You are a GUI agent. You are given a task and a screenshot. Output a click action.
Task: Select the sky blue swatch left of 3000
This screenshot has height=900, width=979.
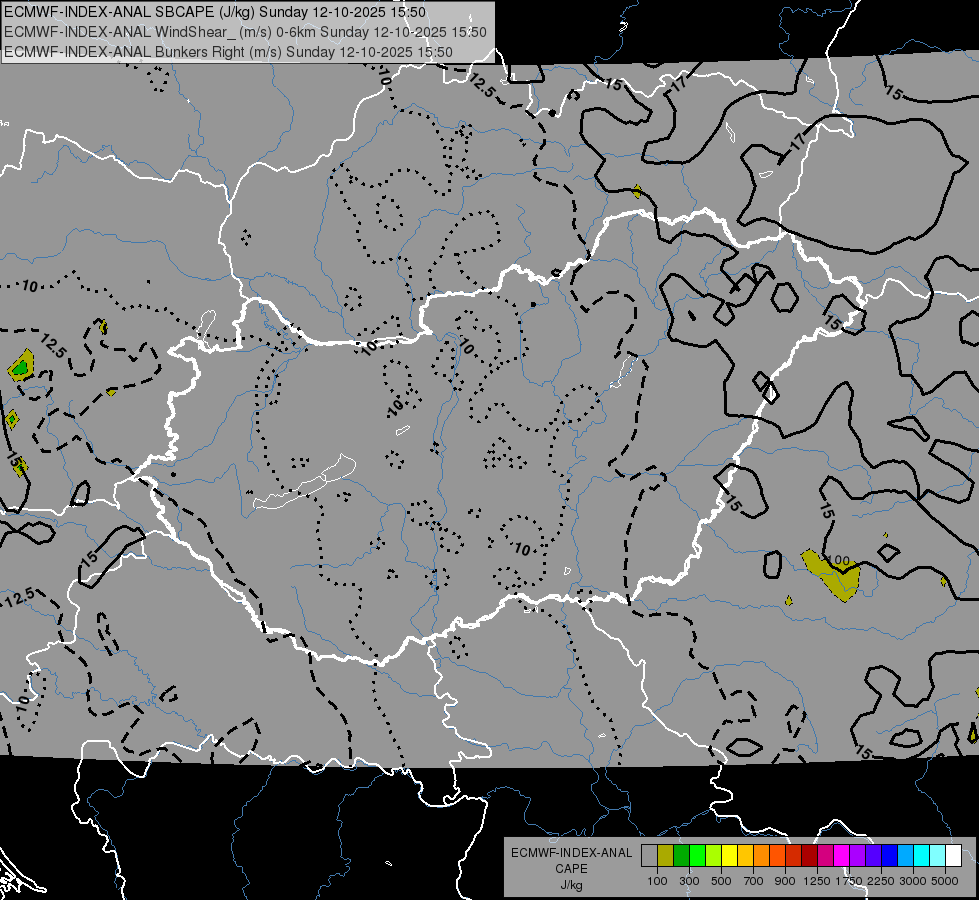click(906, 856)
